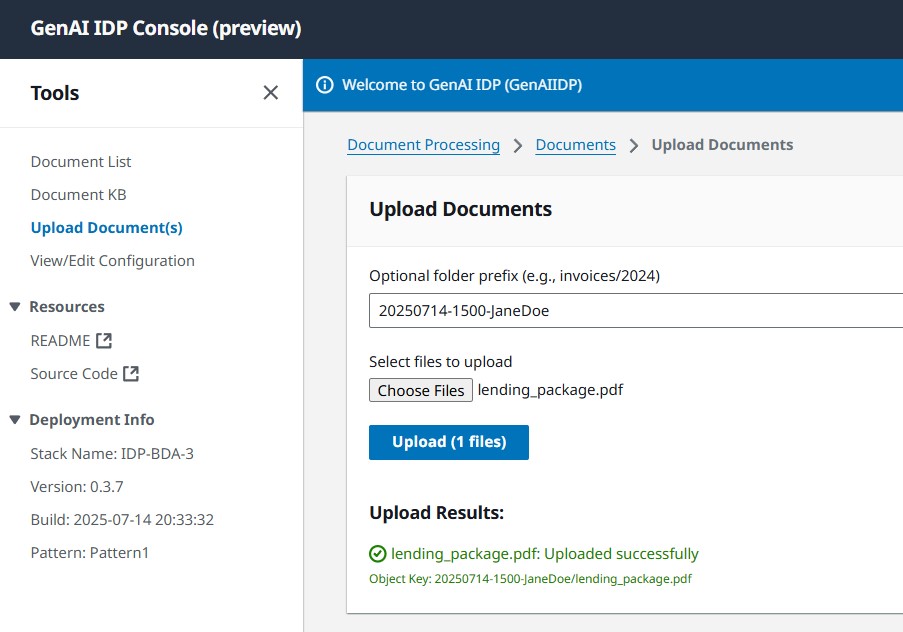Select Upload Document(s) sidebar item

(107, 228)
